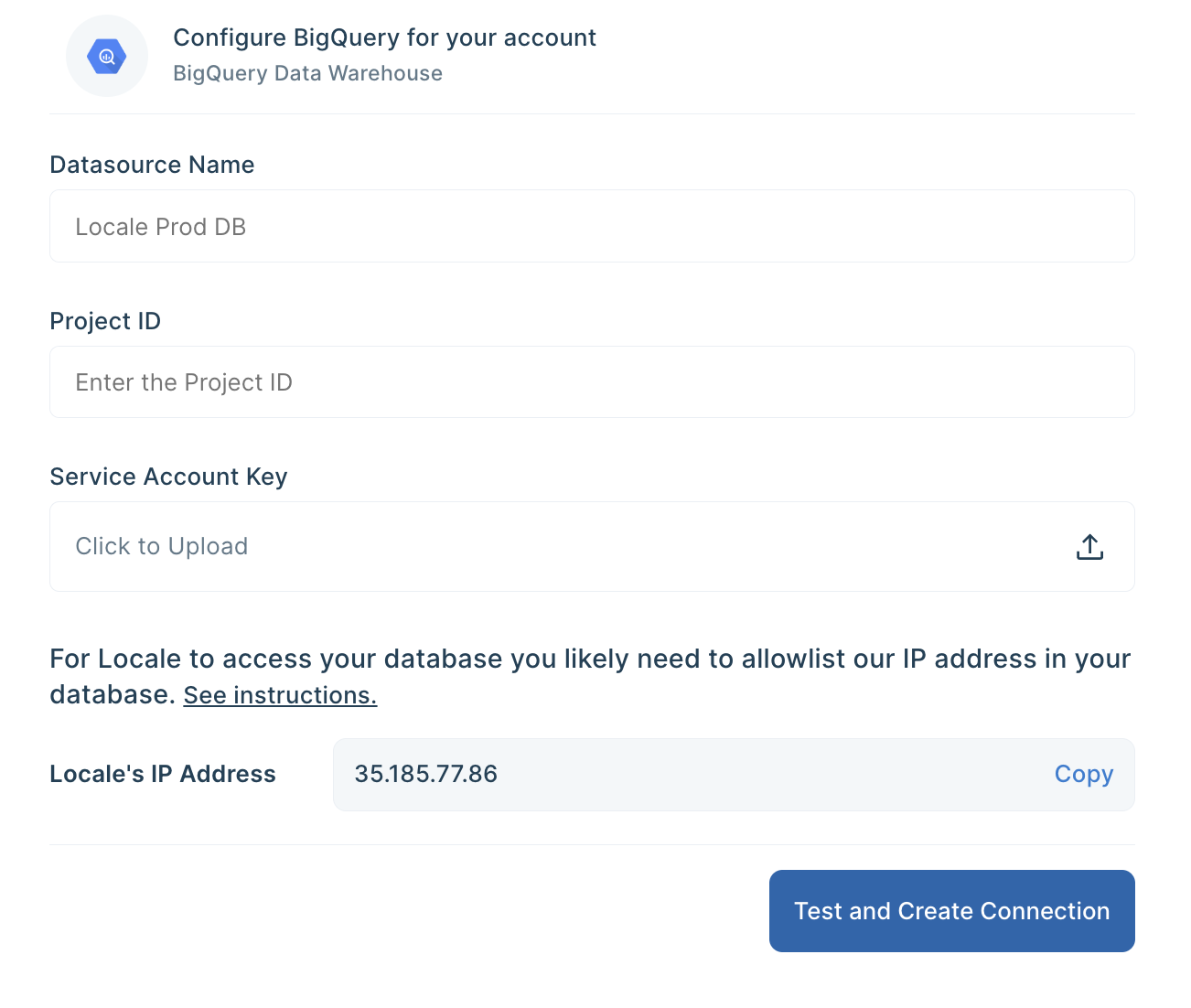Click the BigQuery Data Warehouse subtitle
Image resolution: width=1191 pixels, height=1008 pixels.
(x=307, y=73)
